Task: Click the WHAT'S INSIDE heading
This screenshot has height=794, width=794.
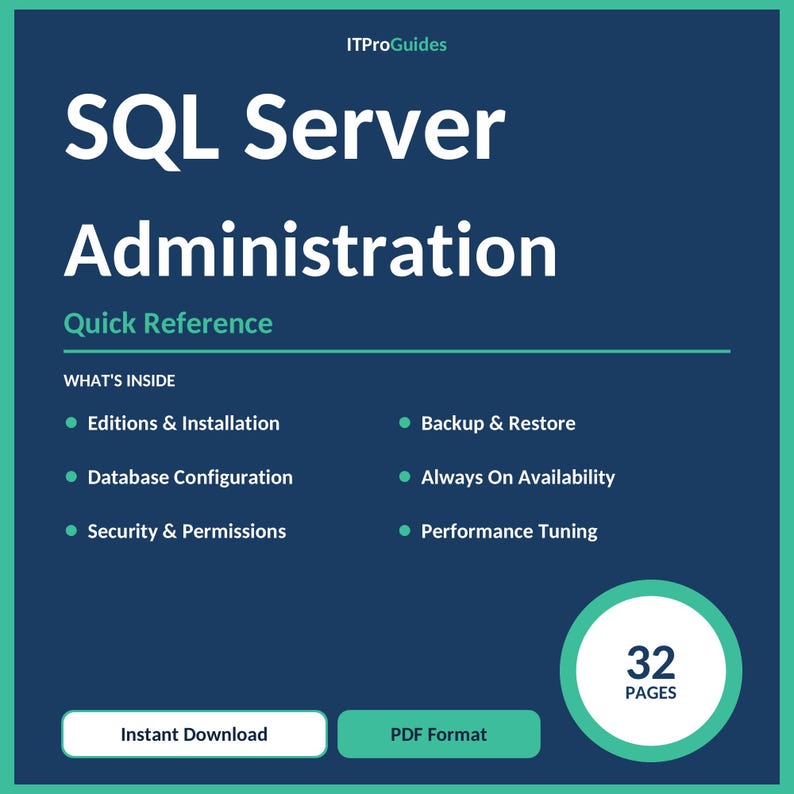Action: (x=120, y=380)
